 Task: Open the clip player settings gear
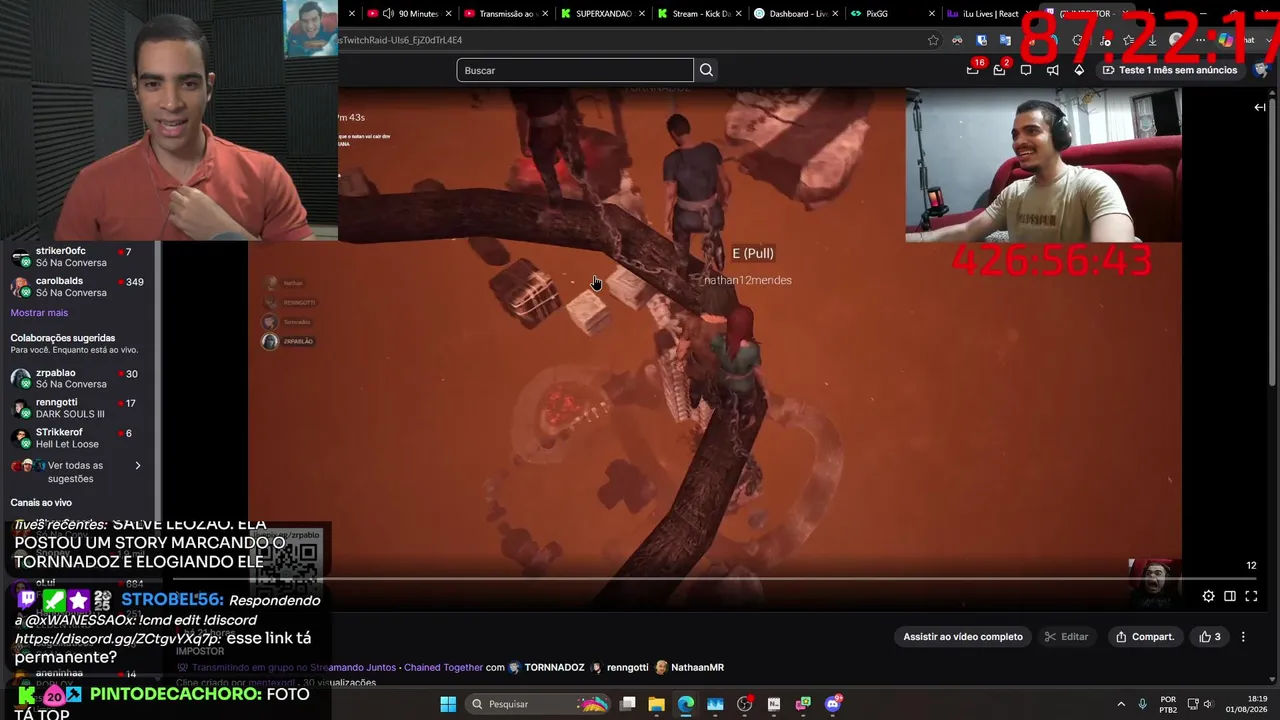tap(1208, 596)
